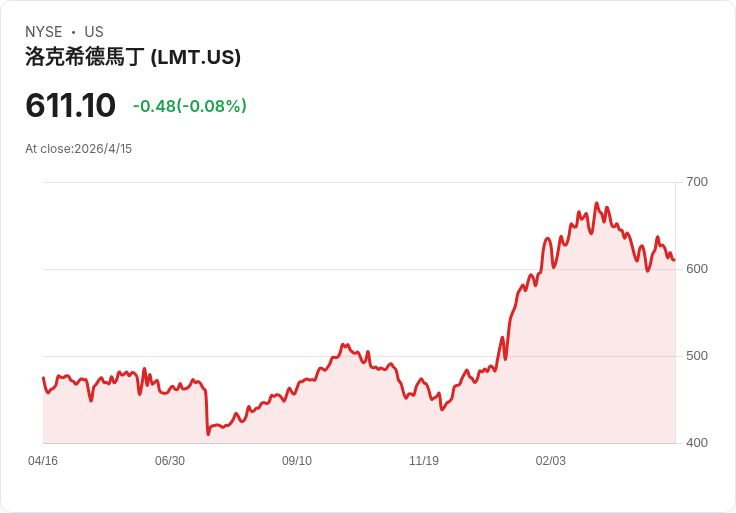Image resolution: width=736 pixels, height=513 pixels.
Task: Select the 02/03 date axis label
Action: click(551, 461)
